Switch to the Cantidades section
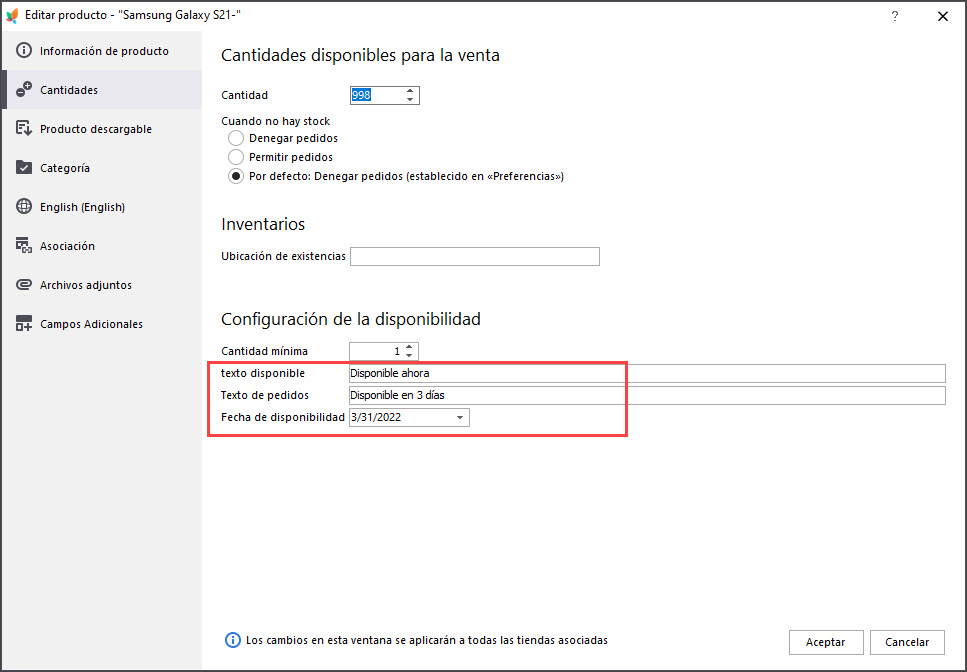 (102, 89)
